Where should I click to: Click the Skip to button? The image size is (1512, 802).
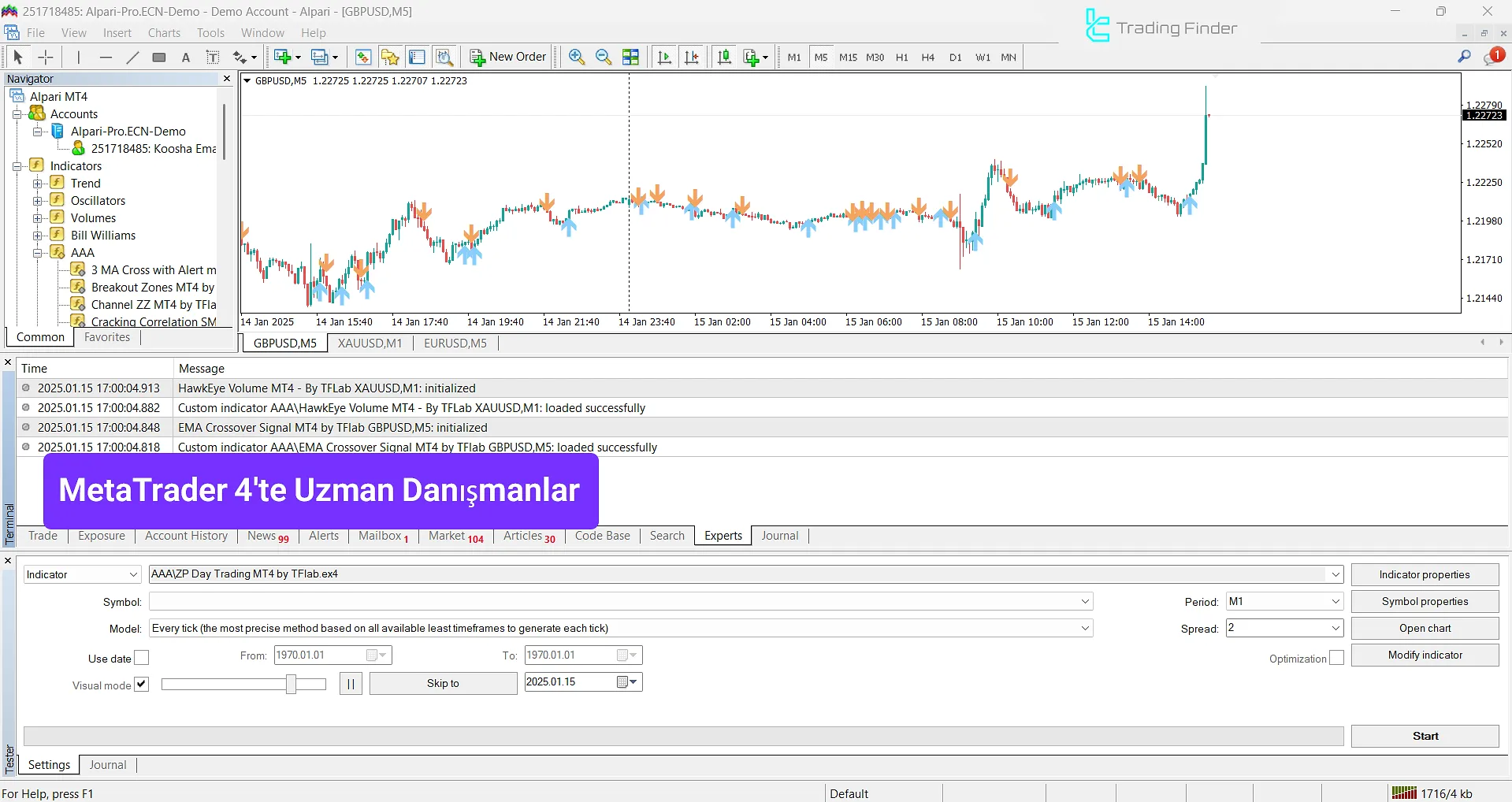pos(443,683)
